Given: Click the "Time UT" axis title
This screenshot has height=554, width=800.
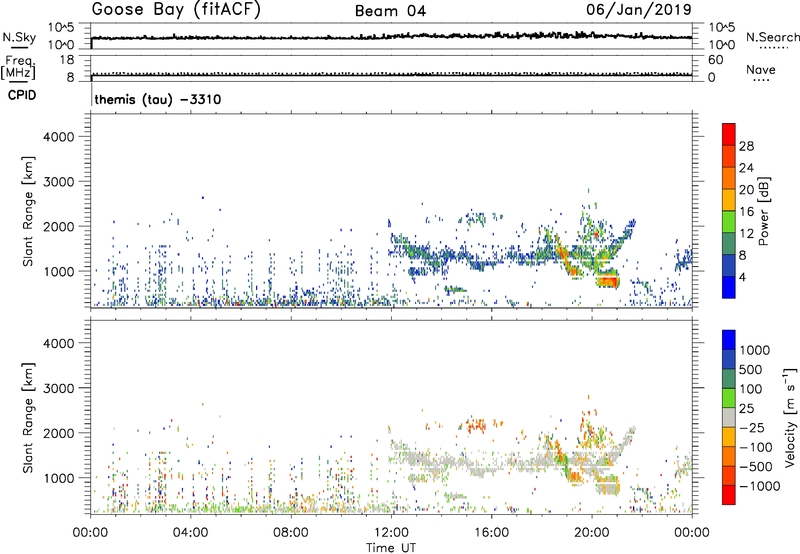Looking at the screenshot, I should pos(391,548).
